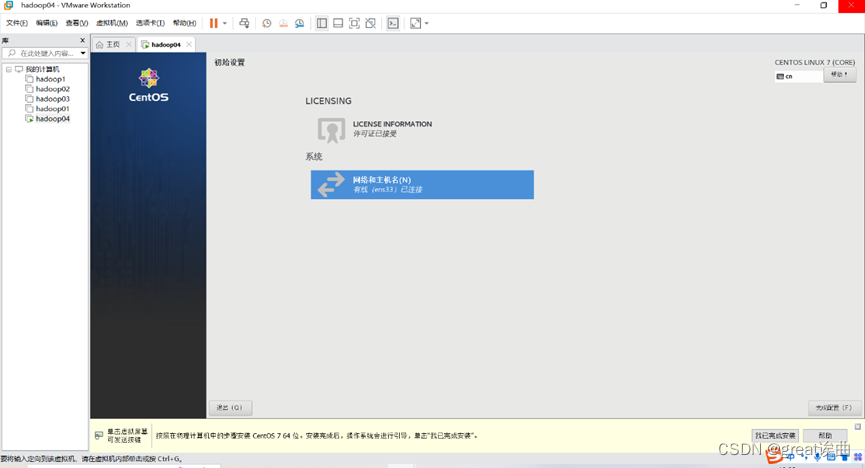Select hadoop03 in the library tree

pos(52,99)
